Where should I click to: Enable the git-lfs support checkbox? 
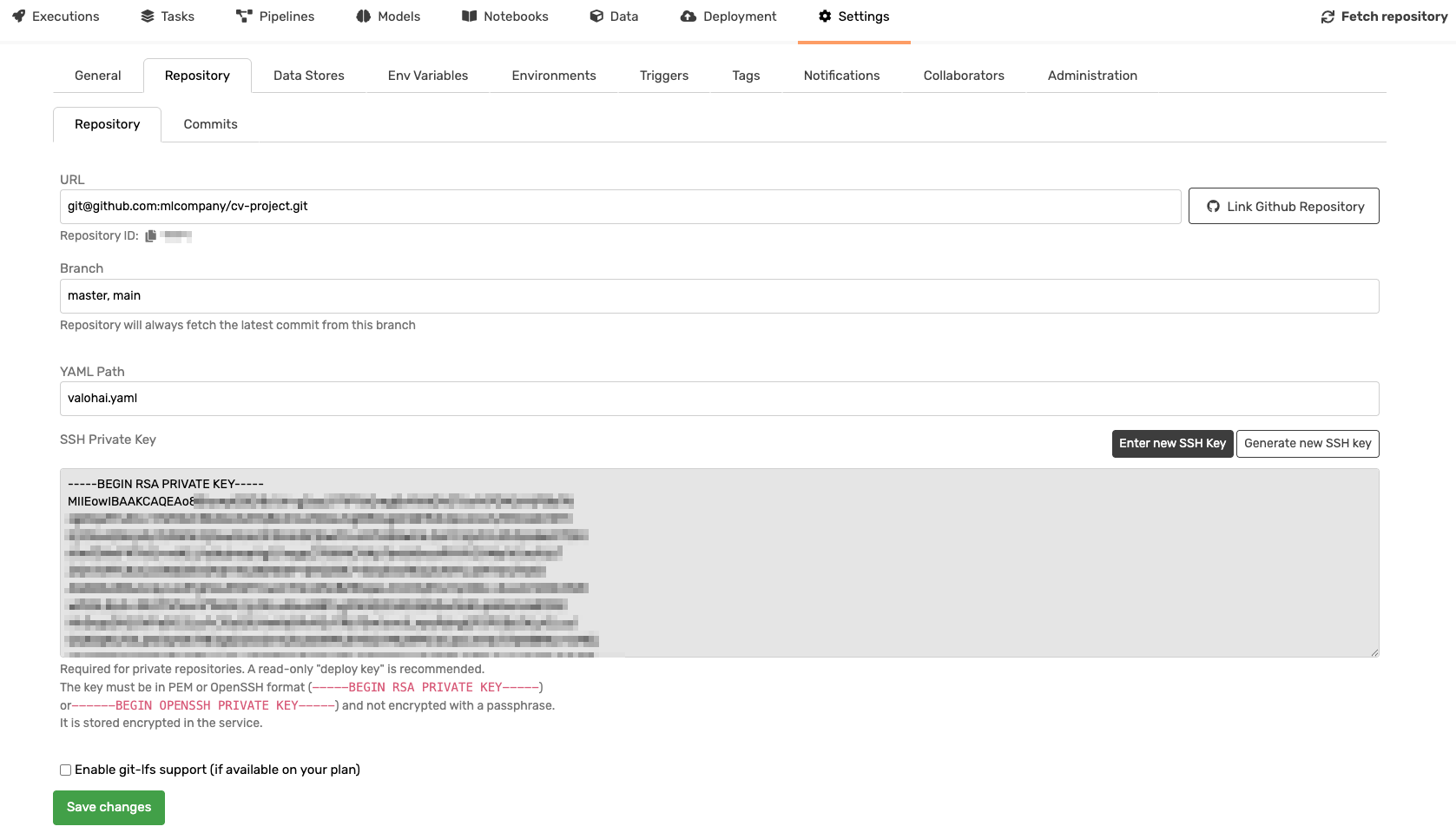coord(65,770)
